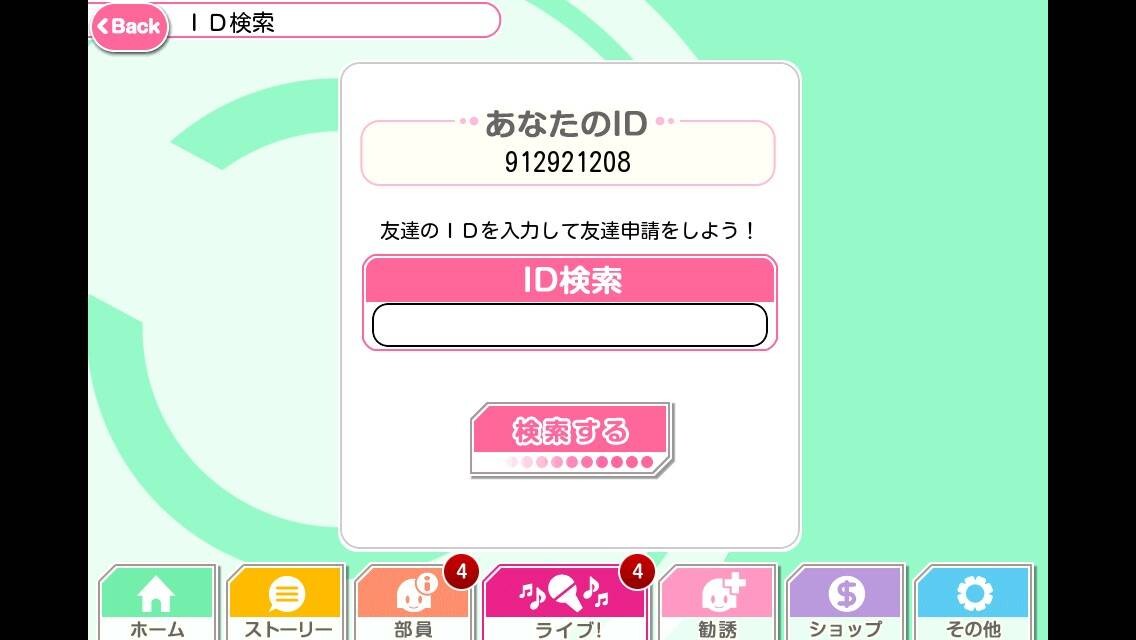Tap the red 4 badge on 部員

462,572
